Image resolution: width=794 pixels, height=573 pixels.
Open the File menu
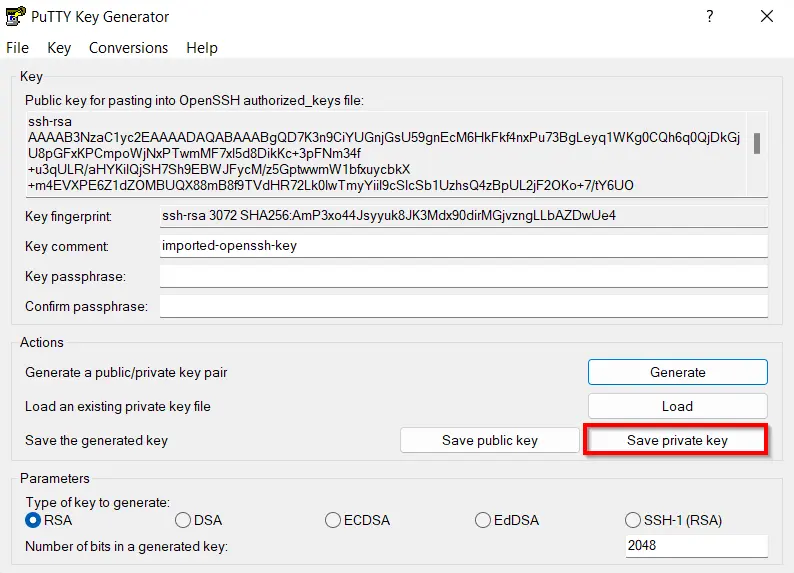[x=17, y=48]
